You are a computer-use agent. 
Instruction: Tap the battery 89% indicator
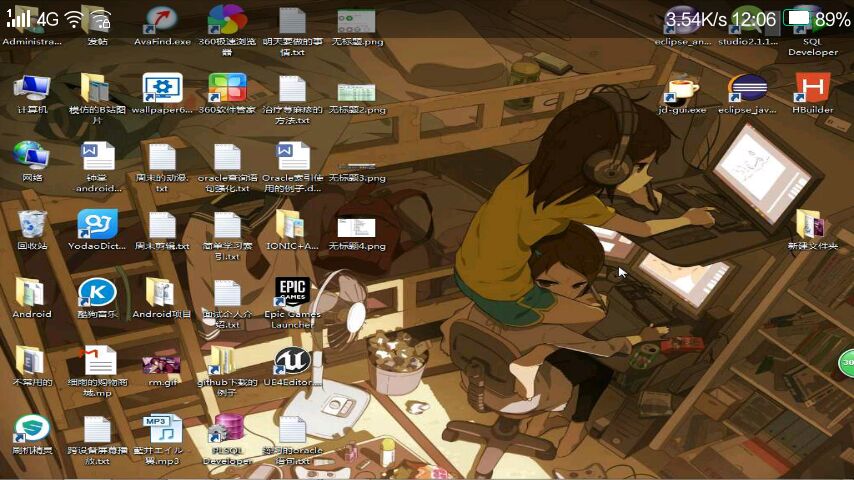817,19
